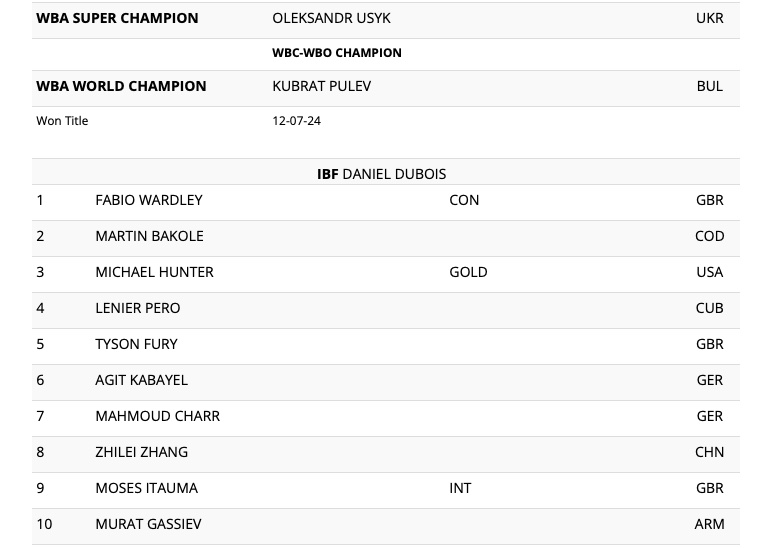Screen dimensions: 759x548
Task: Click Oleksandr Usyk's name
Action: coord(331,18)
